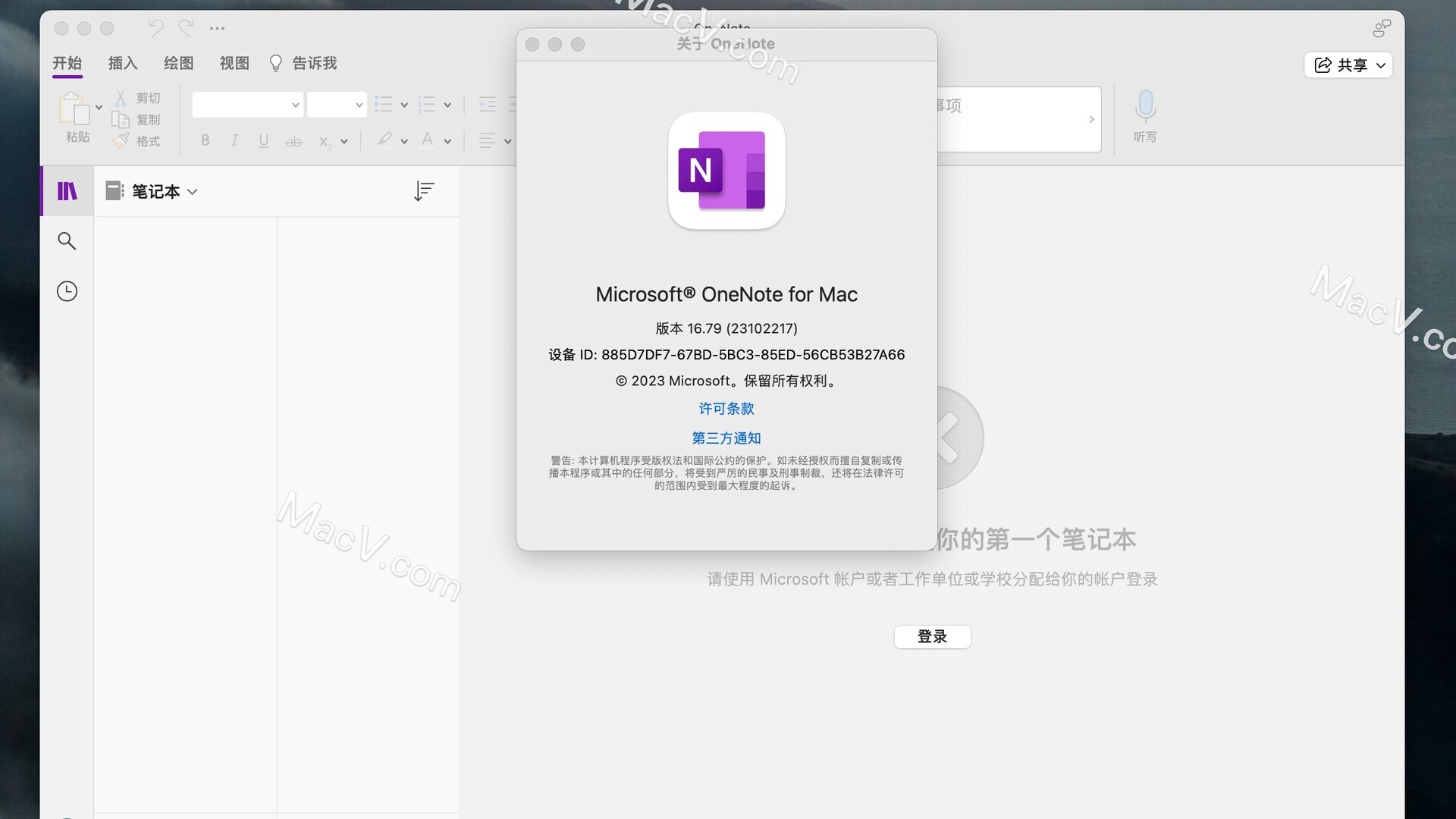Open the bullet style dropdown arrow

(x=403, y=105)
